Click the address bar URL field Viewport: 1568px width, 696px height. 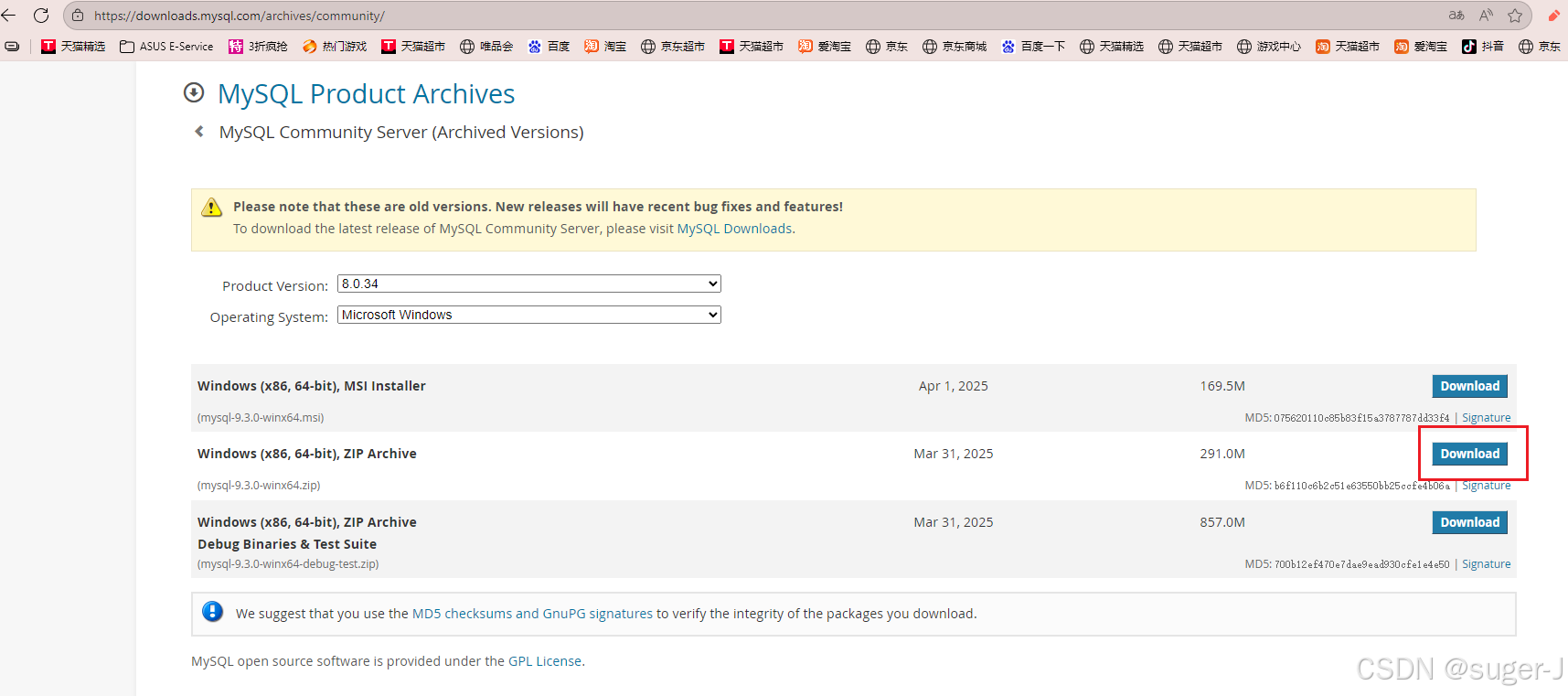click(x=759, y=16)
